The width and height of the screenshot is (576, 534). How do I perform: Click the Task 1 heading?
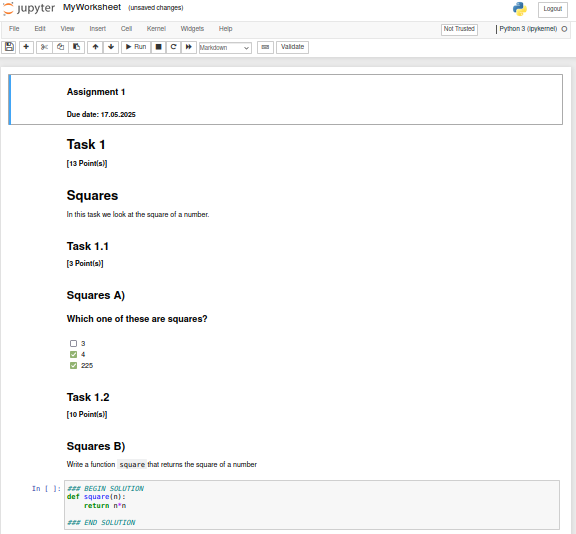pos(86,144)
